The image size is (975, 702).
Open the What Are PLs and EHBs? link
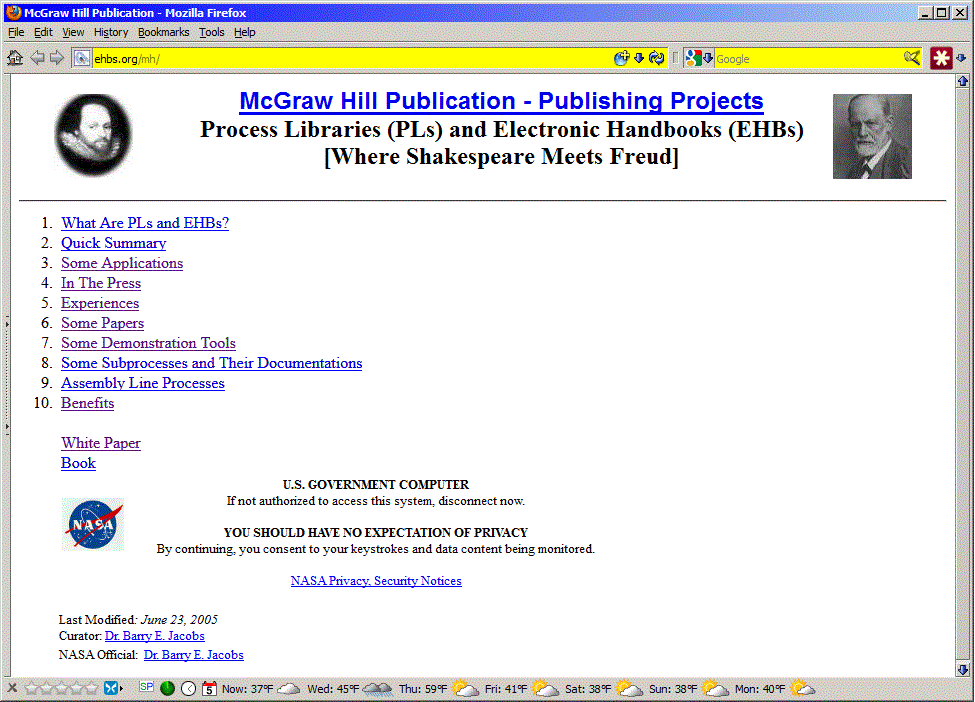point(145,223)
